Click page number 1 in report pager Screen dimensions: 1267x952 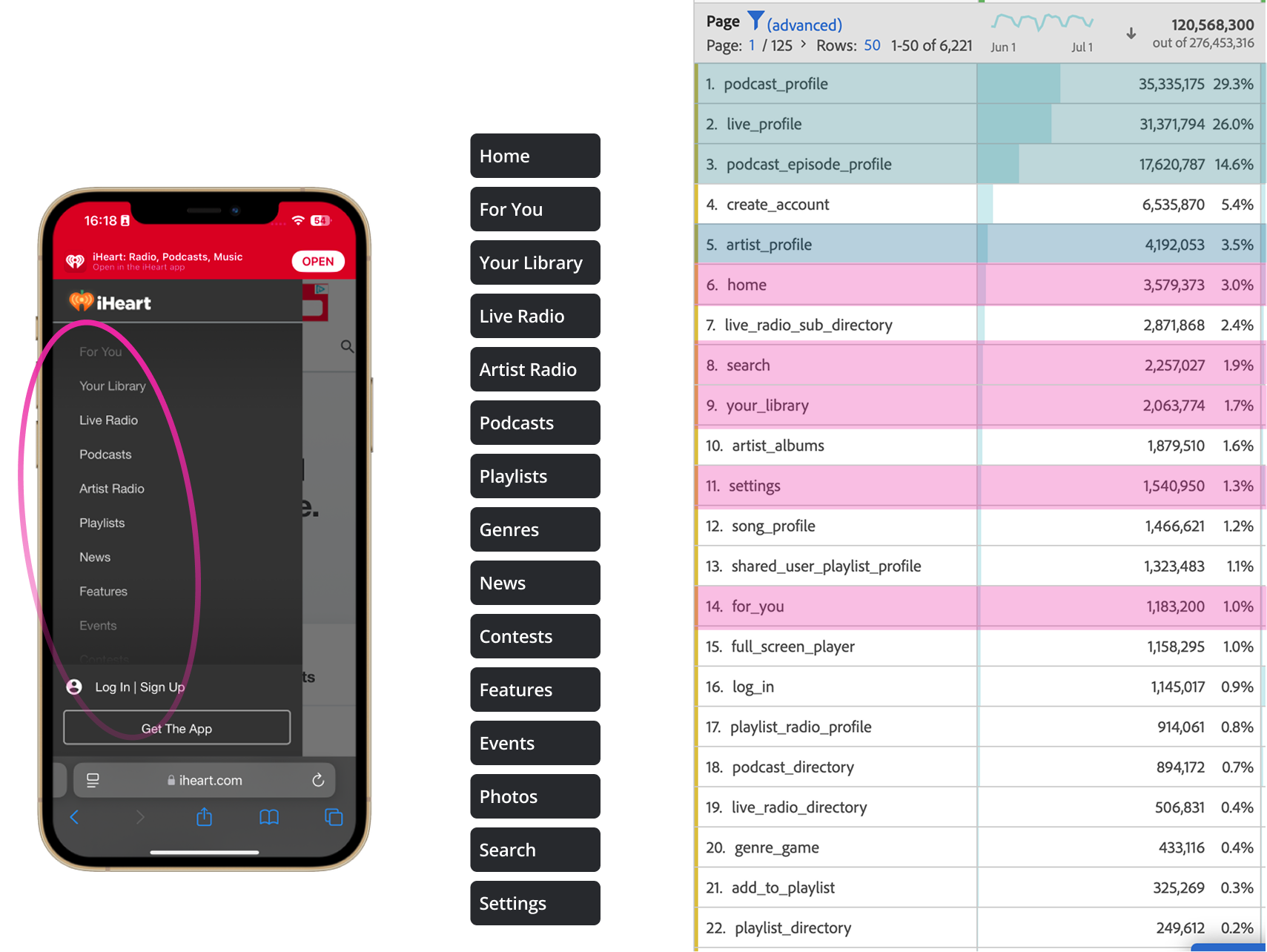pos(752,45)
